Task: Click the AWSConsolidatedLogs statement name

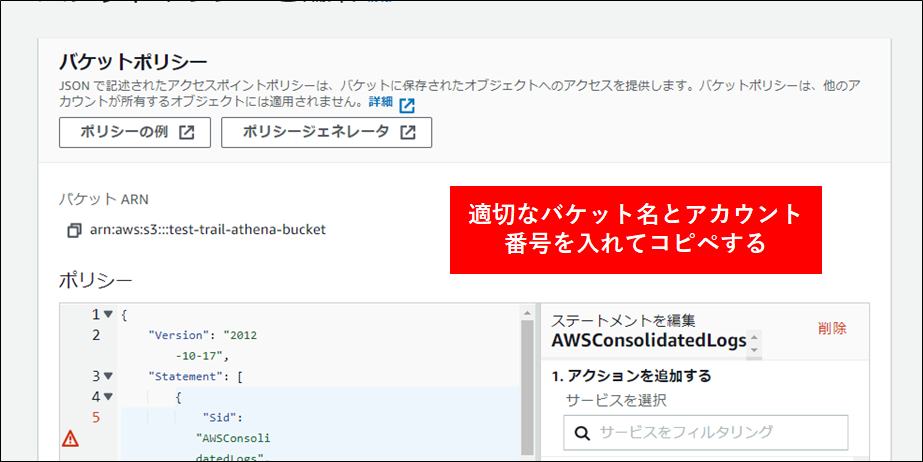Action: (648, 341)
